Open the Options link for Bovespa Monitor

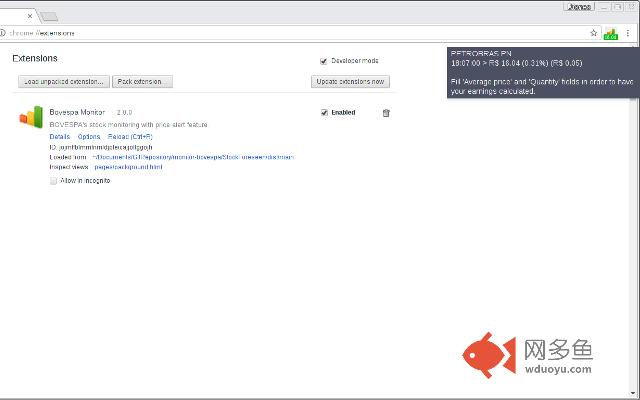pyautogui.click(x=89, y=137)
